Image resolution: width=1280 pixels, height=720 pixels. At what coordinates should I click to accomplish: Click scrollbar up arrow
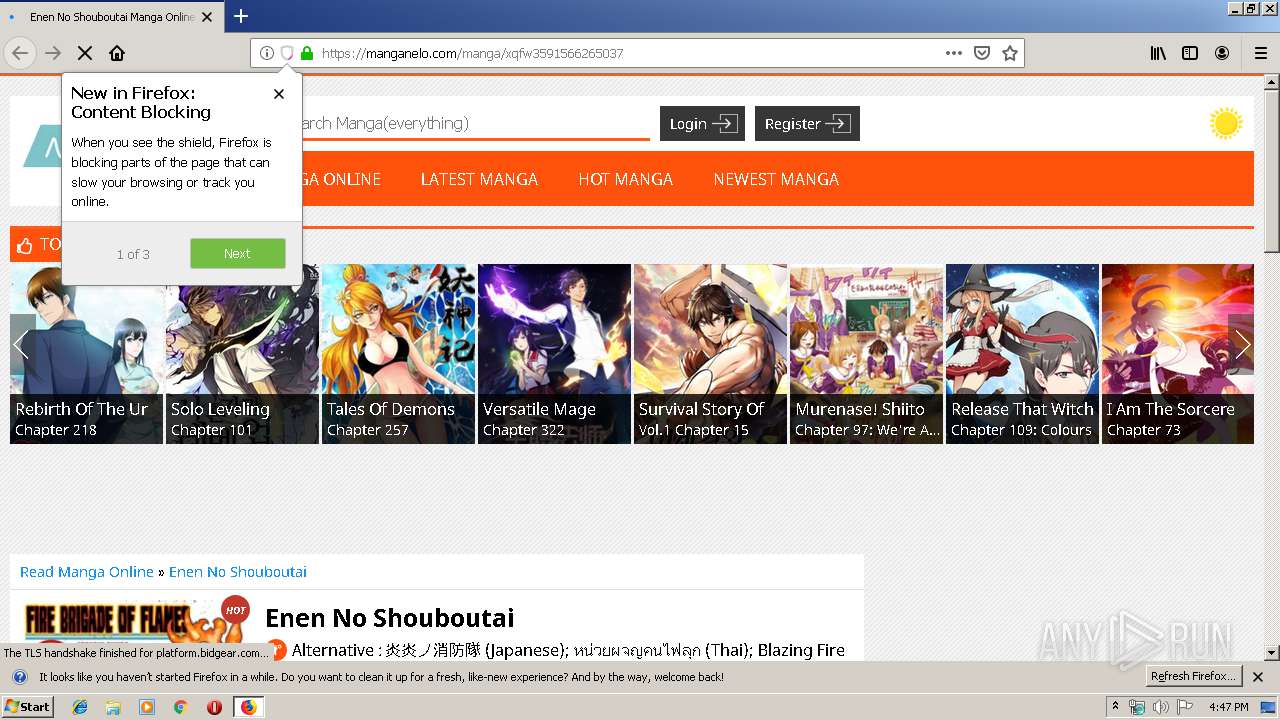point(1272,82)
